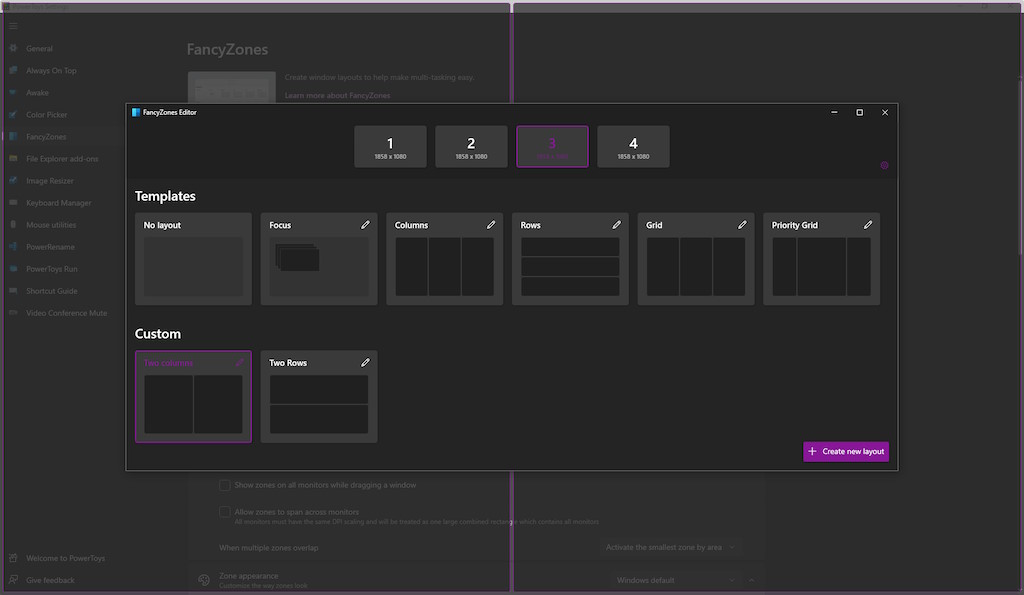Choose the No layout template
Viewport: 1024px width, 595px height.
click(x=193, y=259)
